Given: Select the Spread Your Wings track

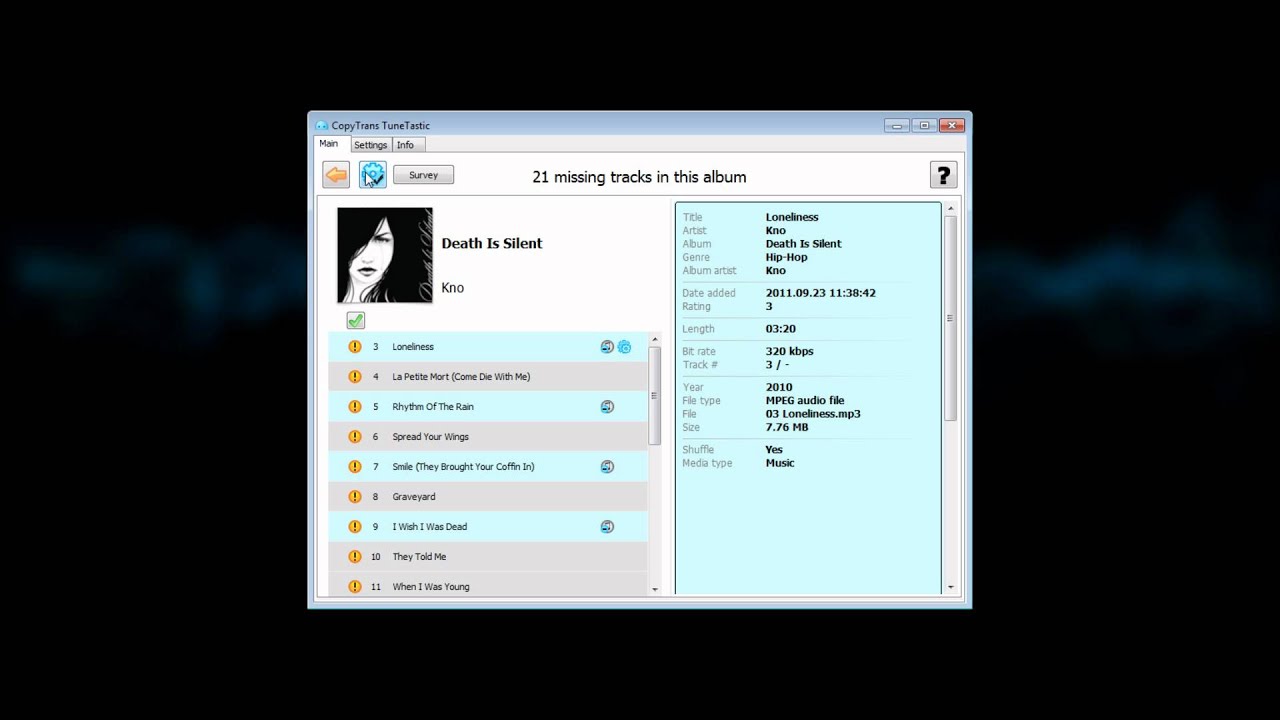Looking at the screenshot, I should (x=488, y=437).
